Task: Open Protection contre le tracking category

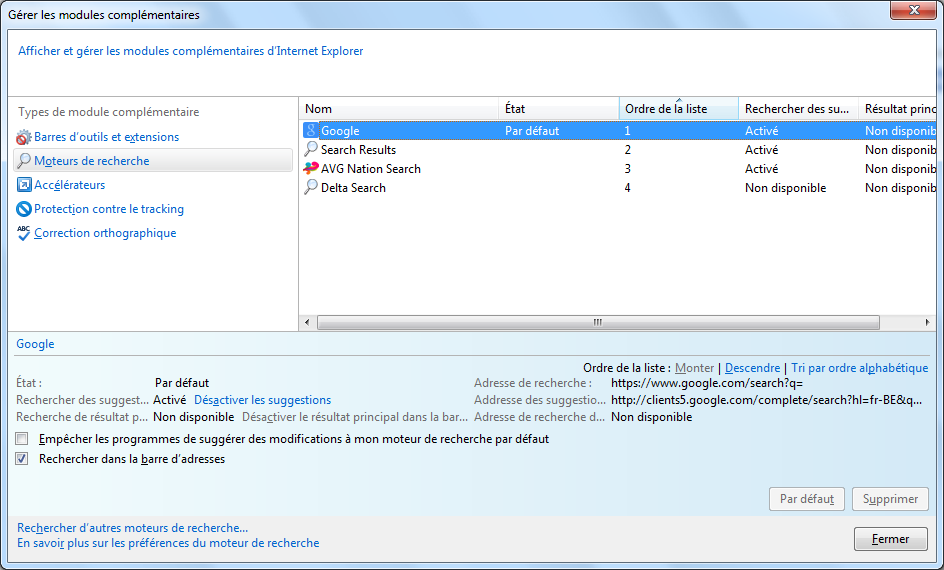Action: [109, 209]
